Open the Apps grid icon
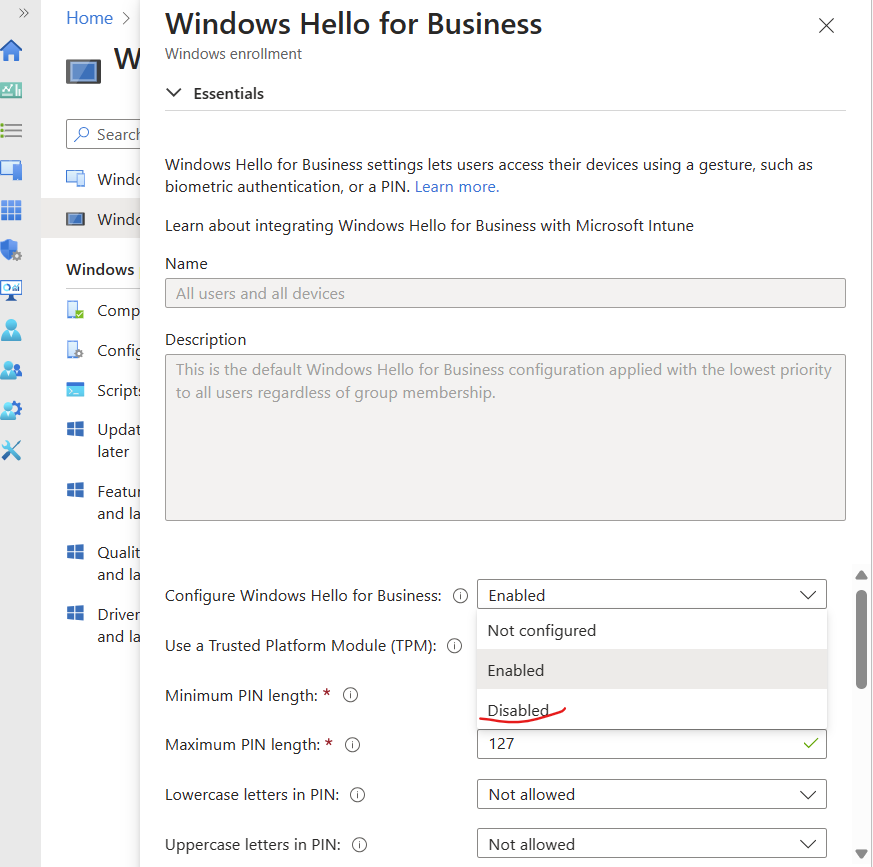Viewport: 873px width, 867px height. (11, 210)
